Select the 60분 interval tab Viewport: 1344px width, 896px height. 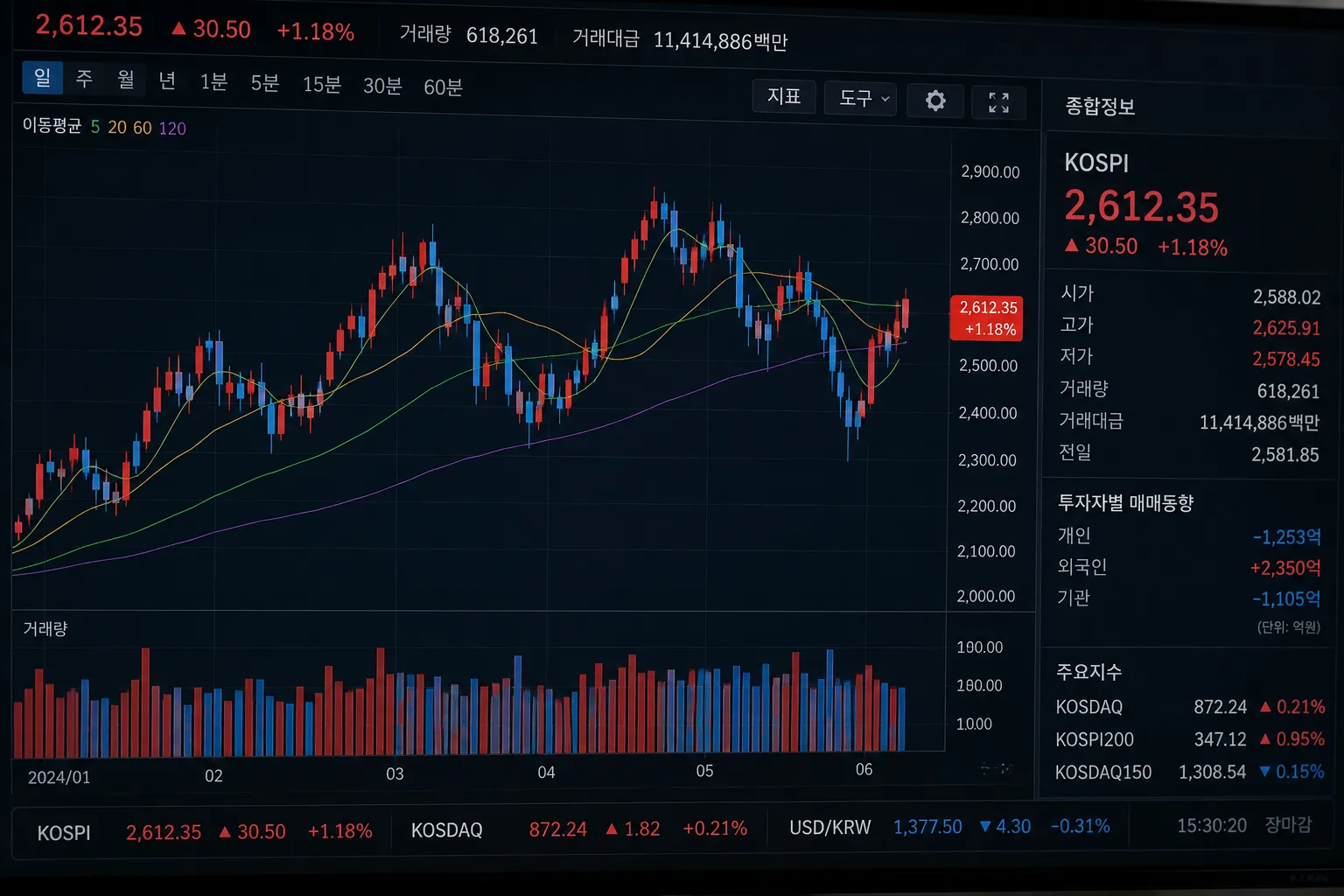[x=443, y=87]
